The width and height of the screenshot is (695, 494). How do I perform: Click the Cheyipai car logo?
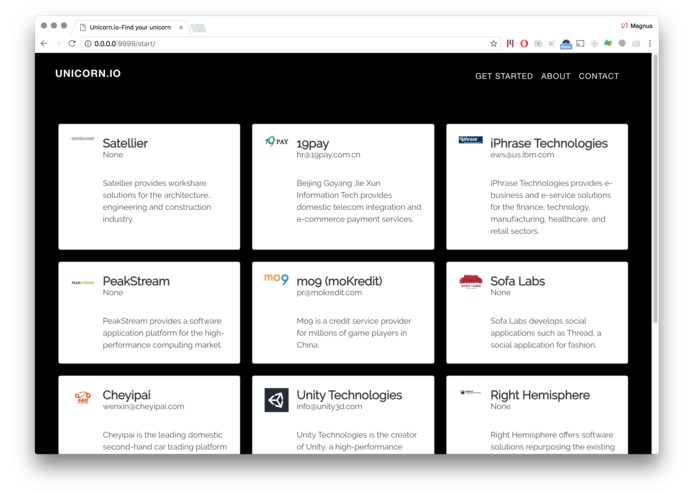(x=82, y=397)
